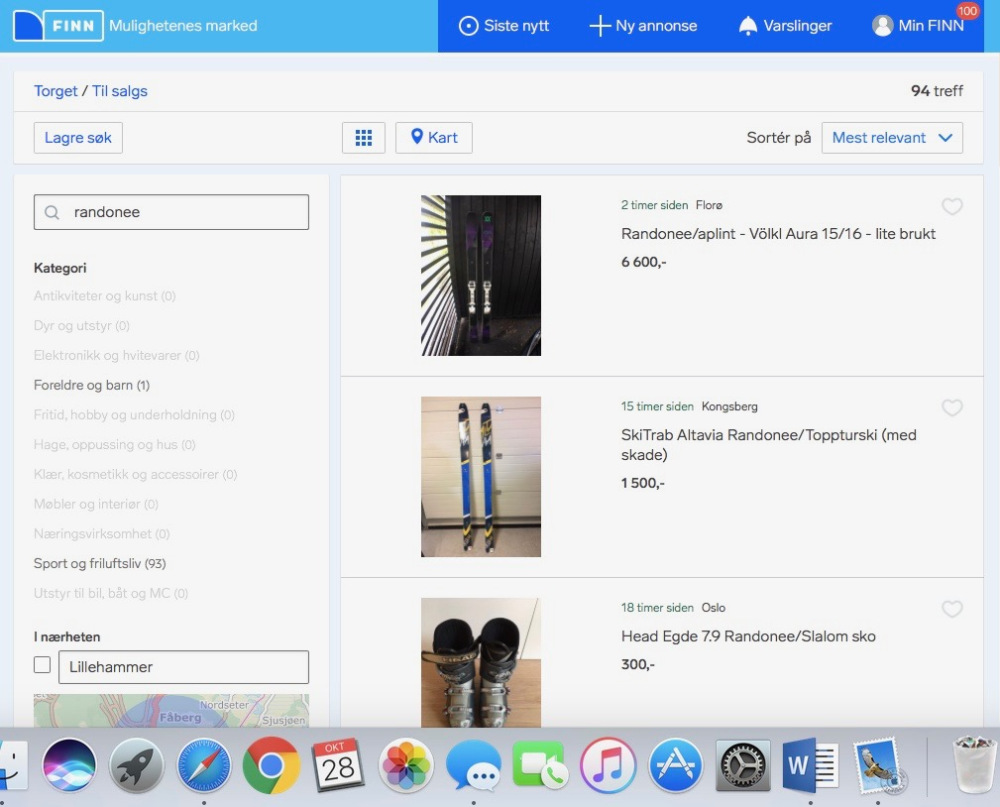Filter by Sport og friluftsliv category

[x=99, y=564]
